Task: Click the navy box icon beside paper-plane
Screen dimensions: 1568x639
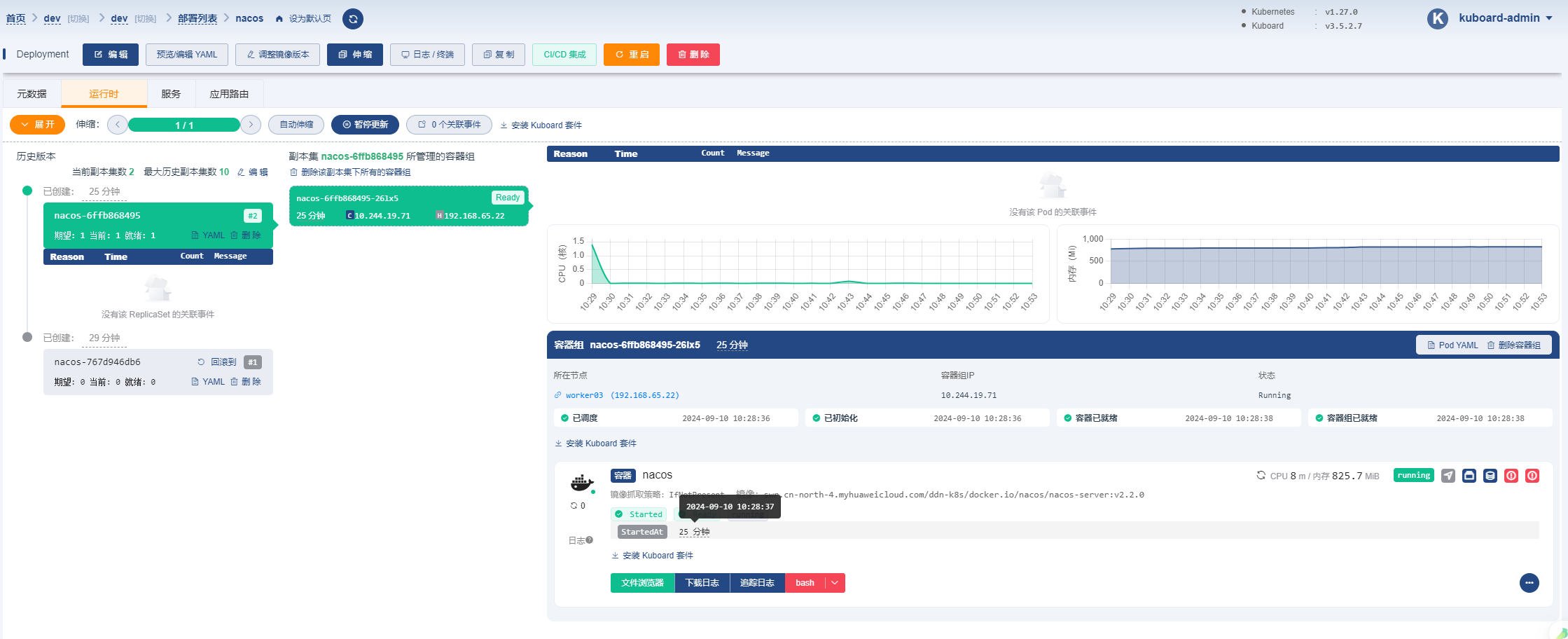Action: (x=1469, y=476)
